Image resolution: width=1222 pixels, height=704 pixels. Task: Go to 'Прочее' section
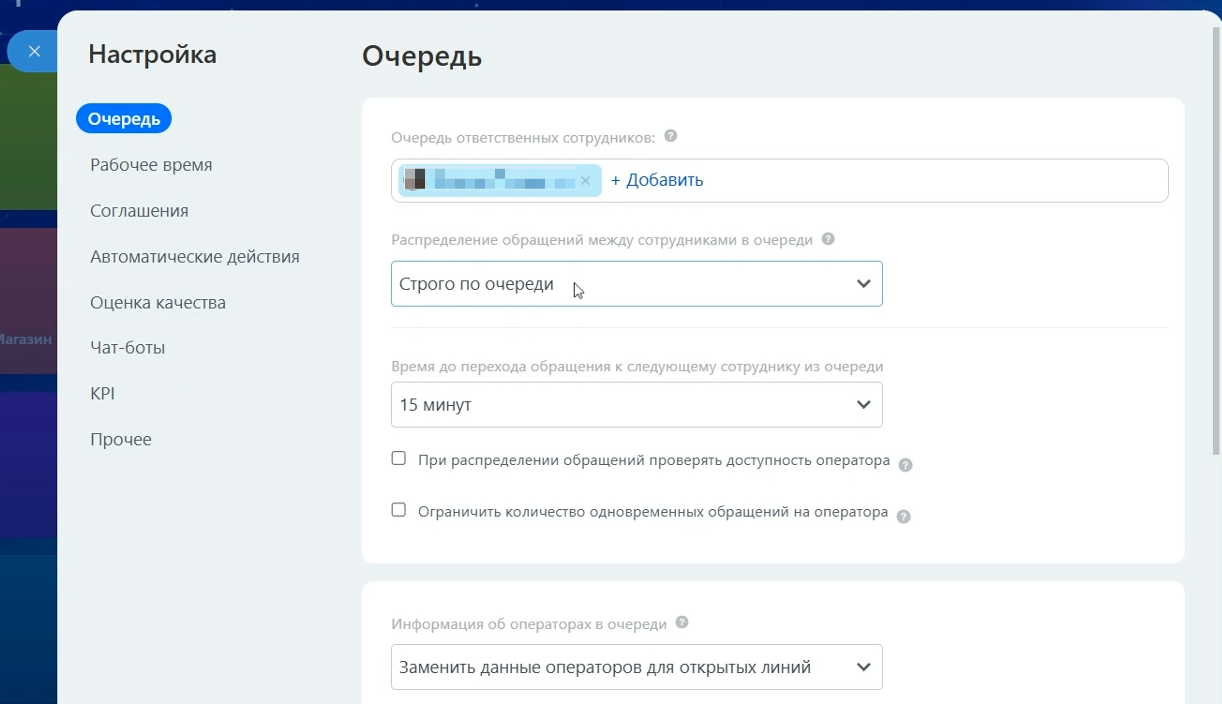point(121,439)
